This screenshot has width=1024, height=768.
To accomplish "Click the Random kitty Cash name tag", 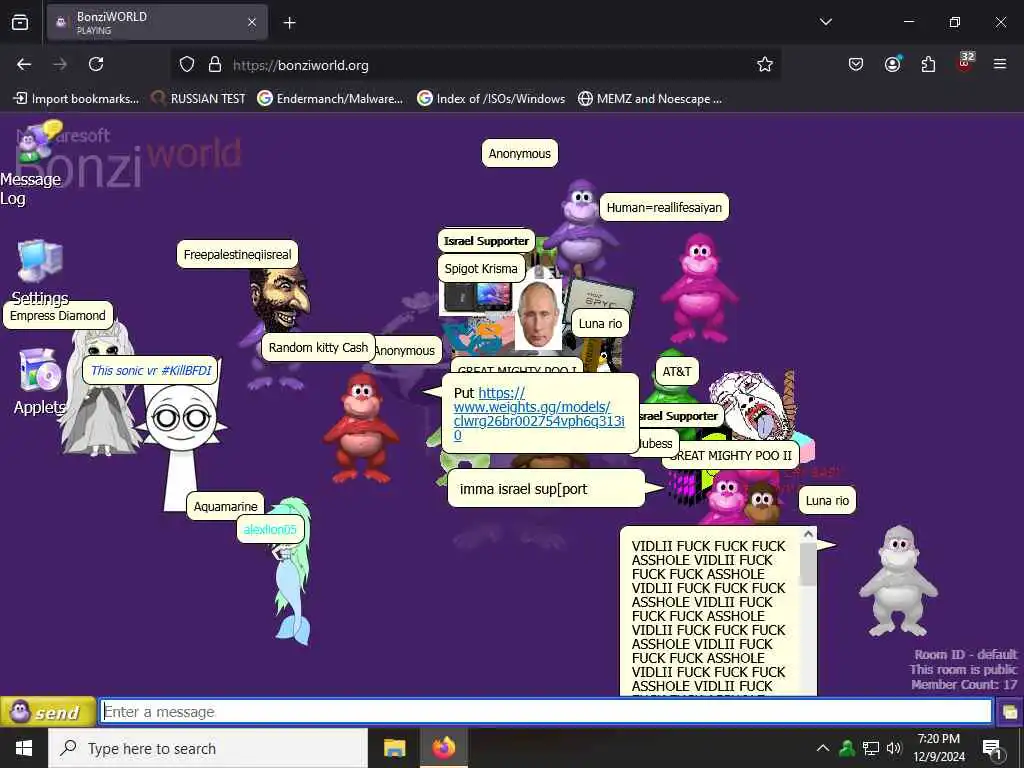I will [x=318, y=347].
